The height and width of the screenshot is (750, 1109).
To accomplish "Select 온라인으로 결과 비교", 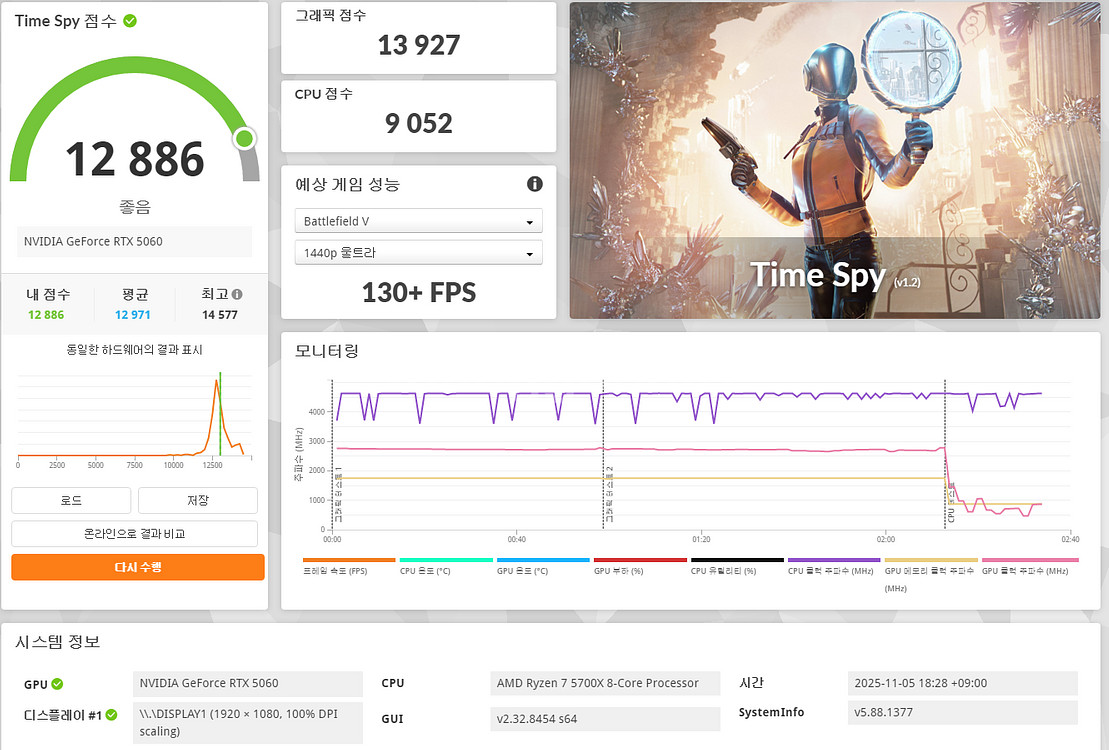I will (133, 534).
